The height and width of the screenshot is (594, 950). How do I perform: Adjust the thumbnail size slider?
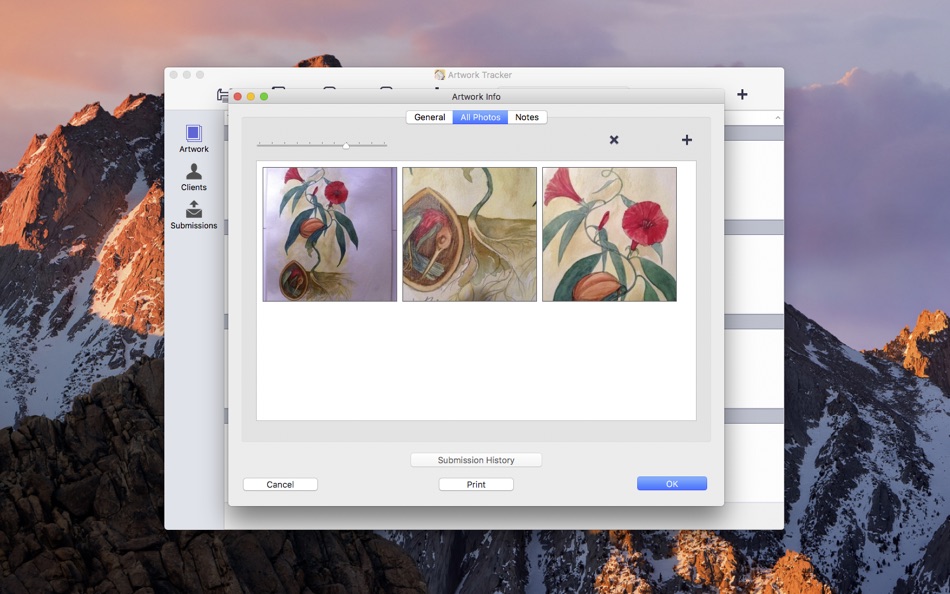coord(345,145)
